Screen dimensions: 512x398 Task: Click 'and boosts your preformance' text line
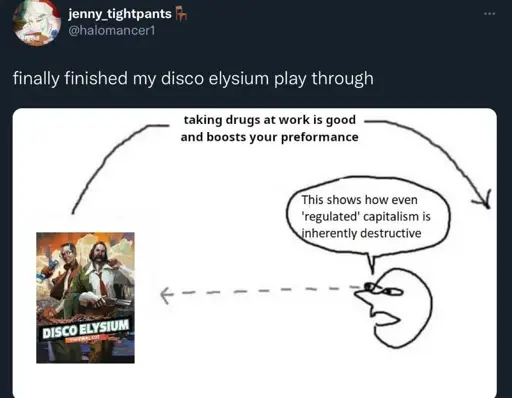pos(270,137)
